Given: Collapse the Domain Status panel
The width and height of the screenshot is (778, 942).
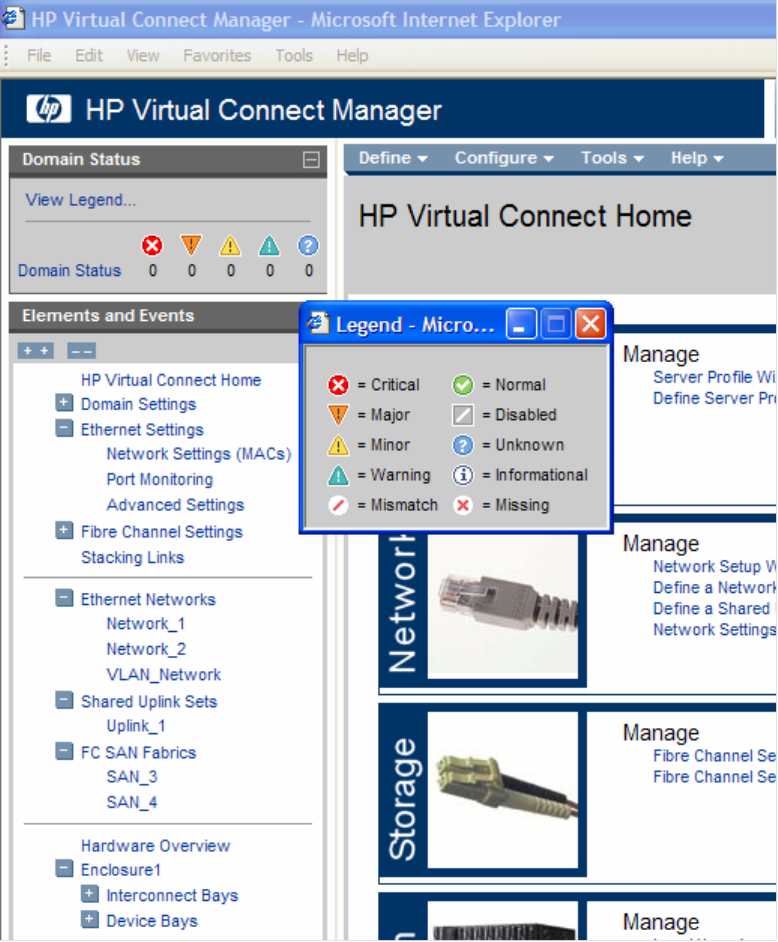Looking at the screenshot, I should [311, 160].
